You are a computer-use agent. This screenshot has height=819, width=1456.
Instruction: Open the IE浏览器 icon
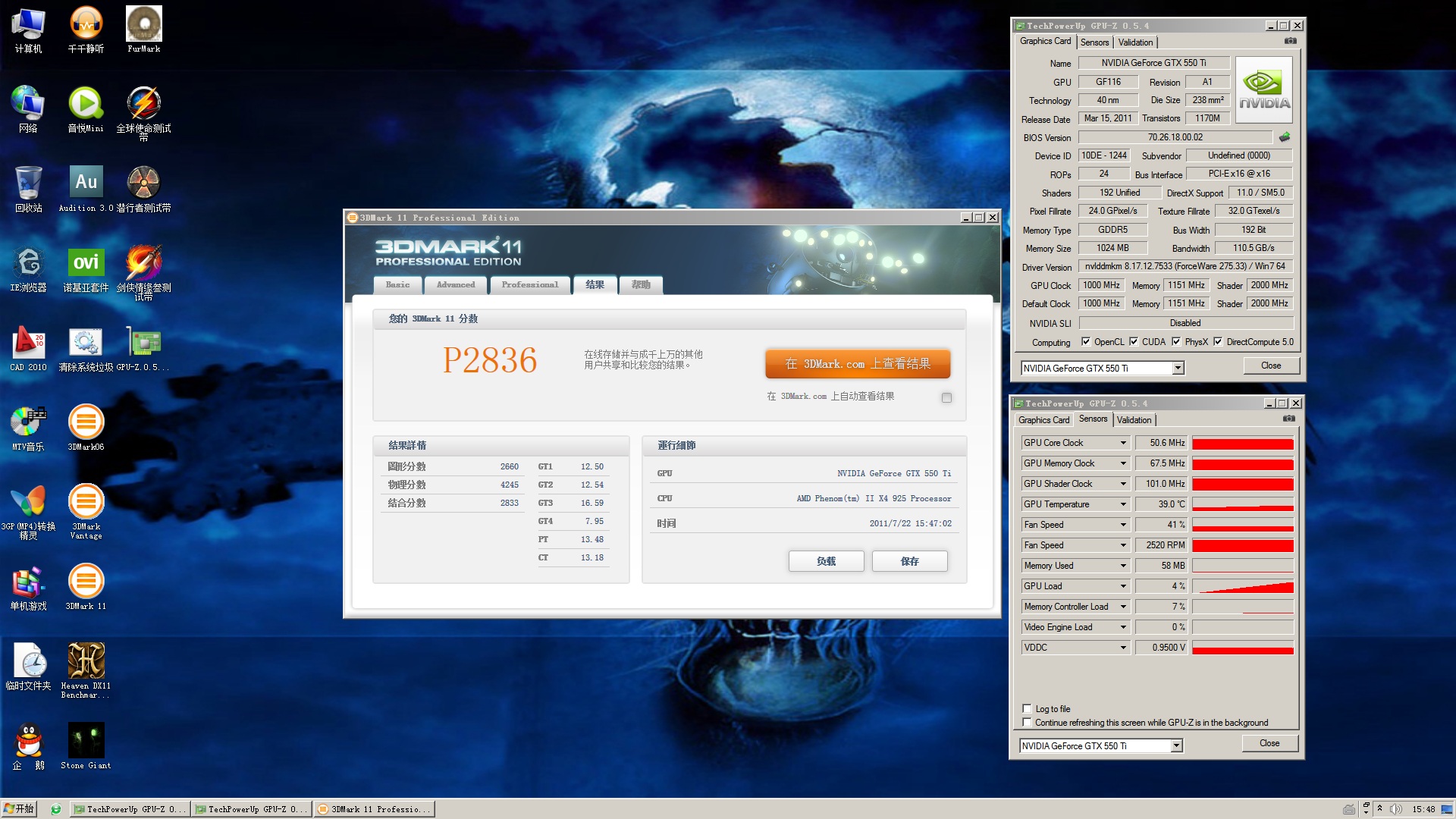pos(28,268)
